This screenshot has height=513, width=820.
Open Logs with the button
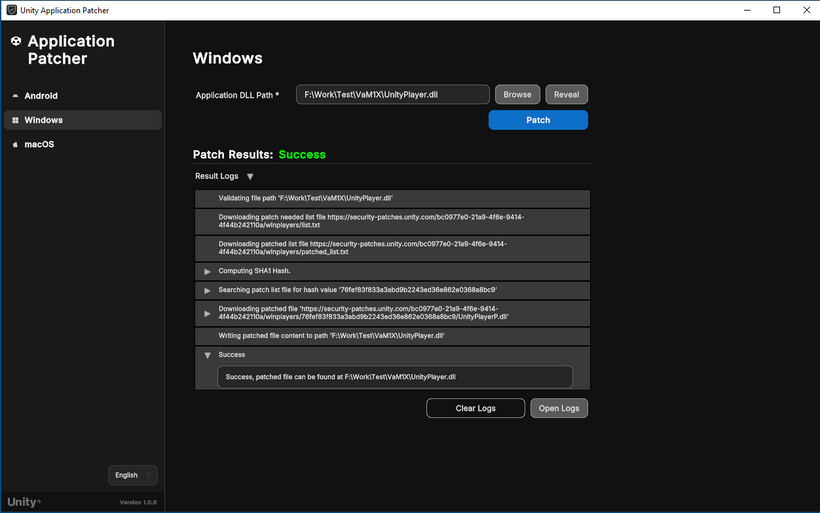point(559,408)
